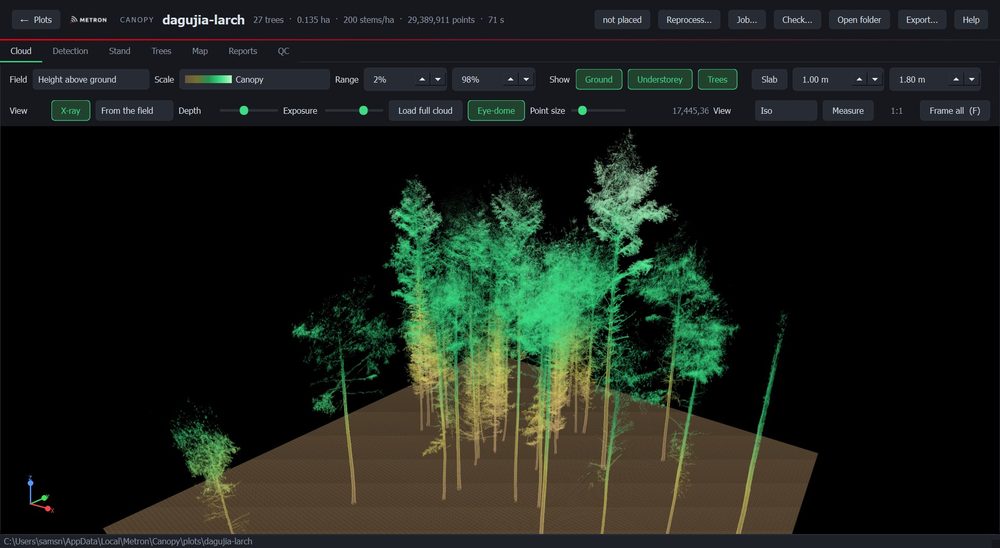Open Help
This screenshot has height=548, width=1000.
pos(971,20)
